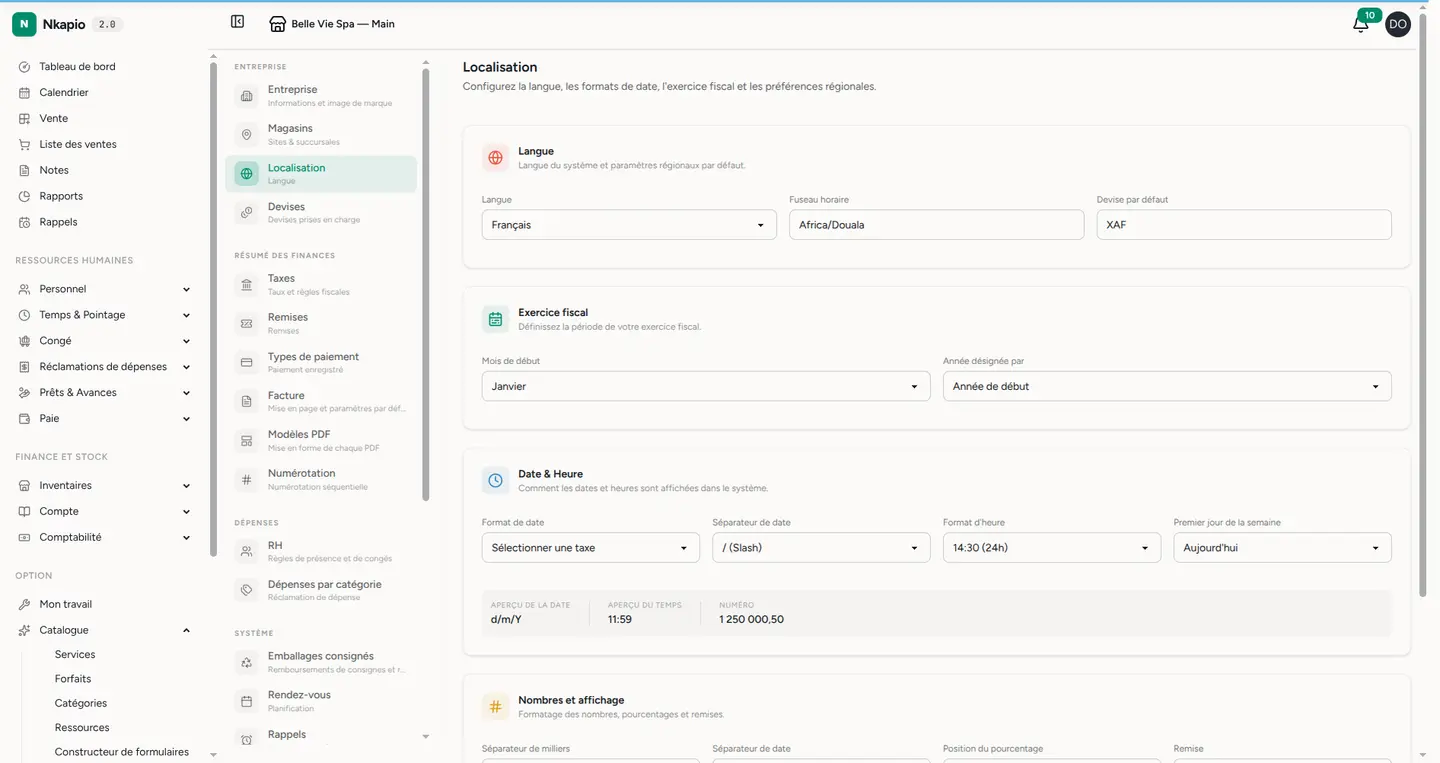
Task: Open the Forfaits catalogue item
Action: [73, 679]
